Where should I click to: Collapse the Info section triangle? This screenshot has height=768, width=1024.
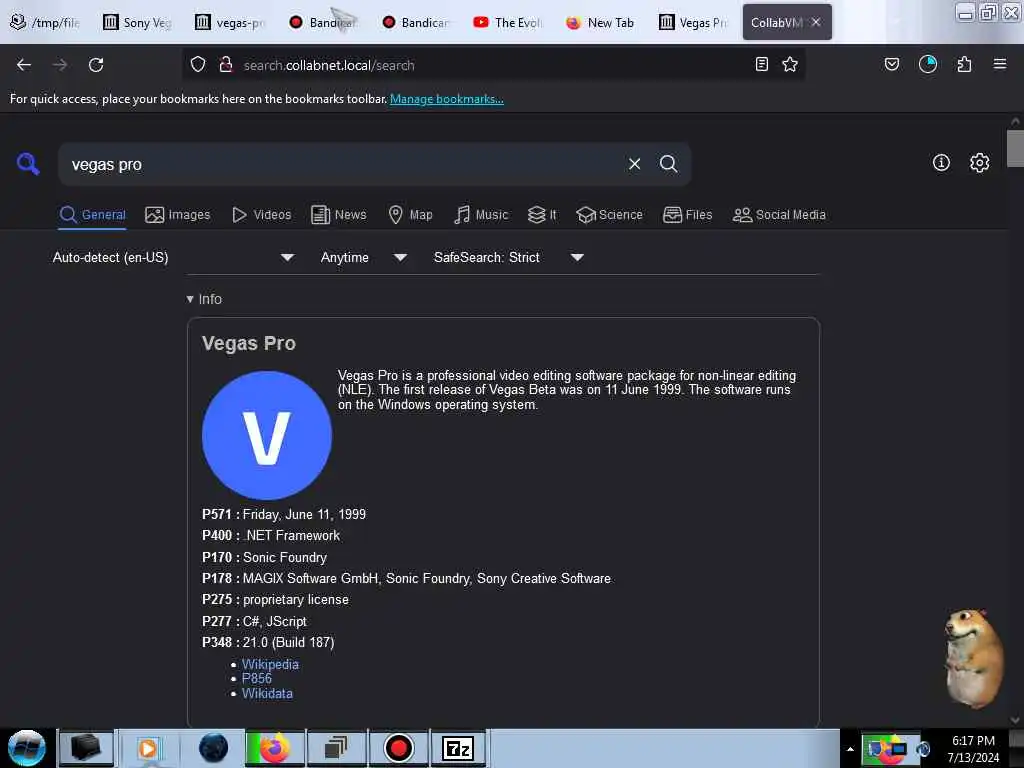[x=190, y=299]
